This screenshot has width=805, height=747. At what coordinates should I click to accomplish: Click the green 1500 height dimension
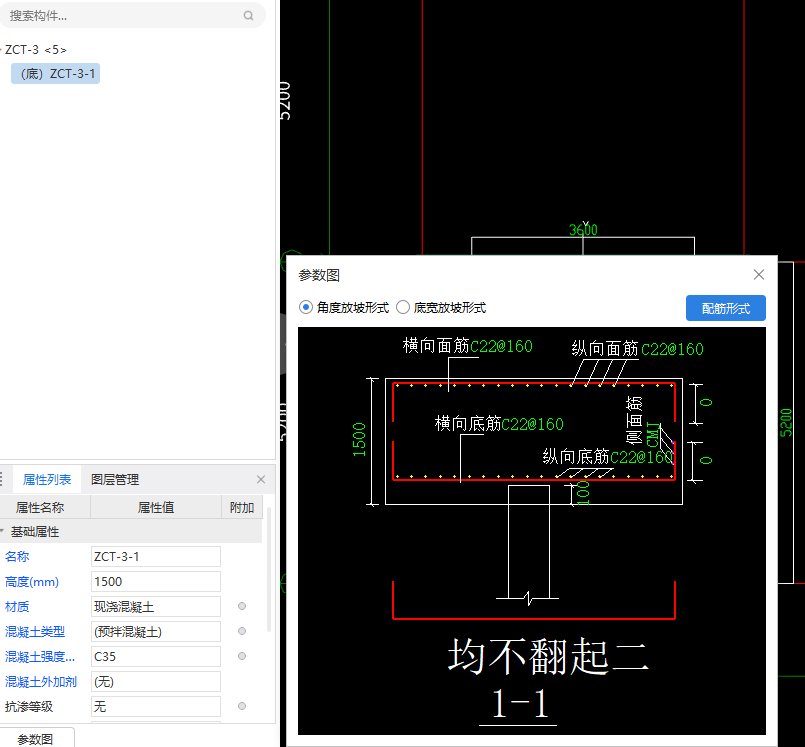point(359,440)
